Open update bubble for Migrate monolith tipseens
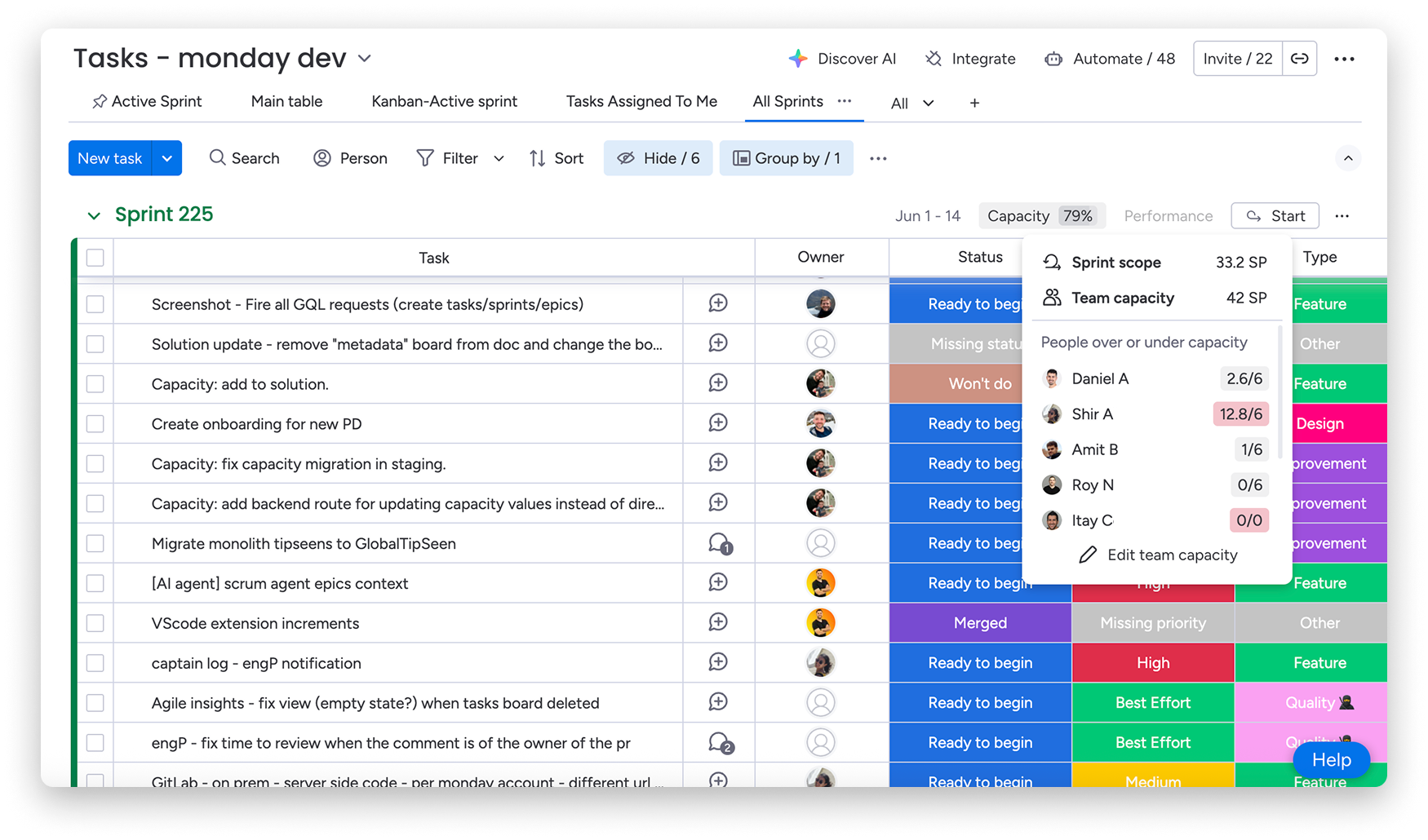The height and width of the screenshot is (840, 1428). [720, 544]
